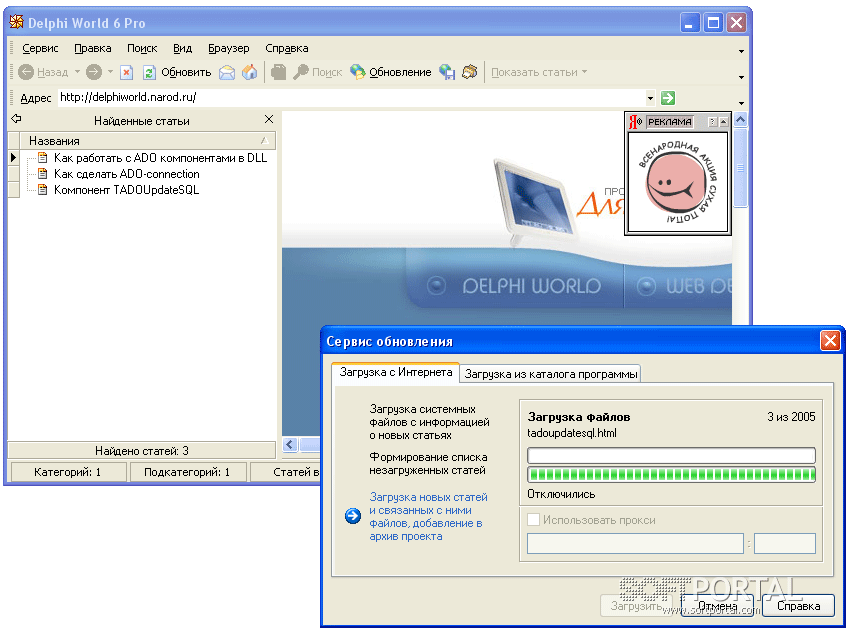Click the globe with floppy save icon

coord(447,72)
